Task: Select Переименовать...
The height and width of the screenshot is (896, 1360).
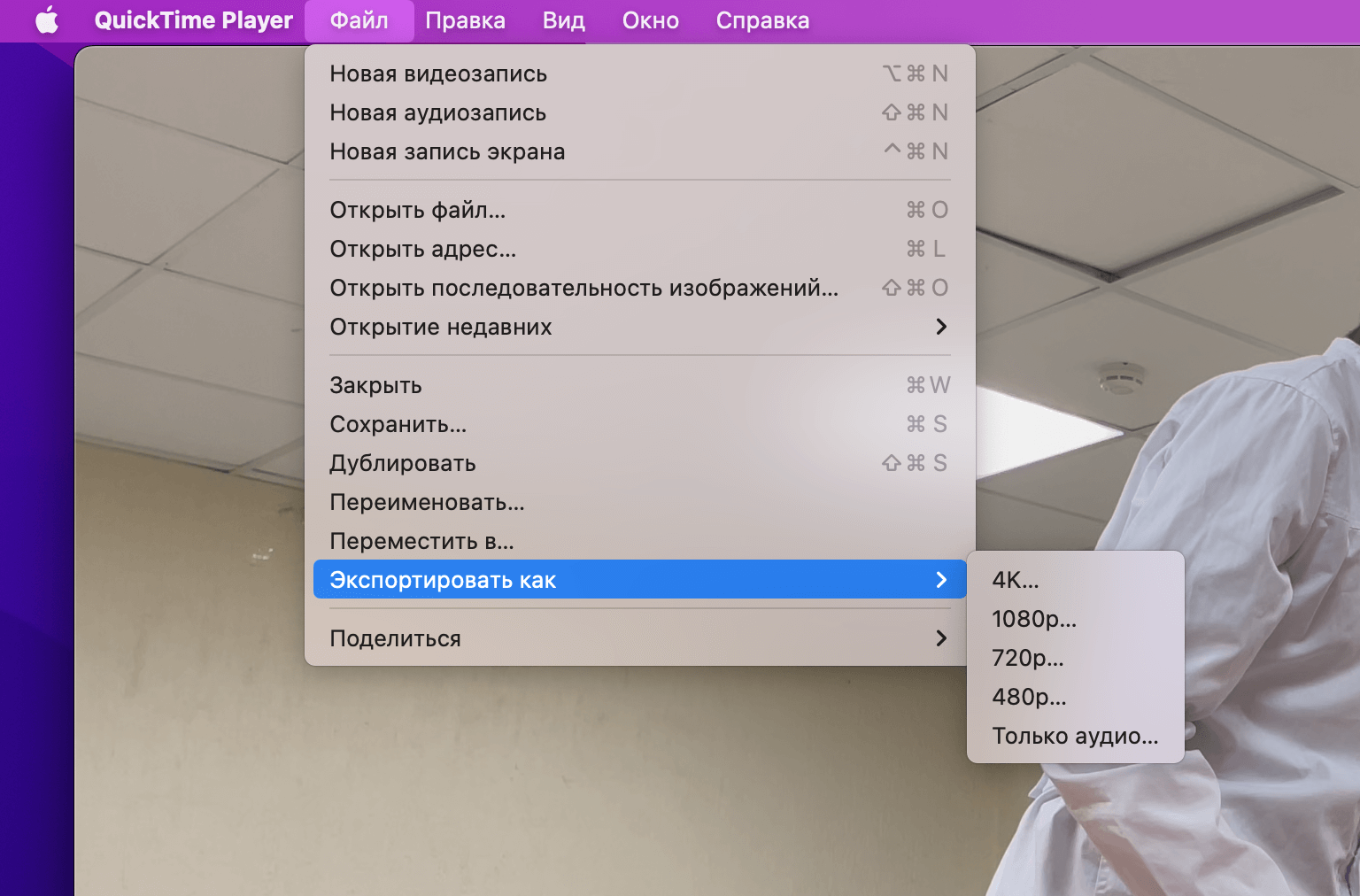Action: 426,501
